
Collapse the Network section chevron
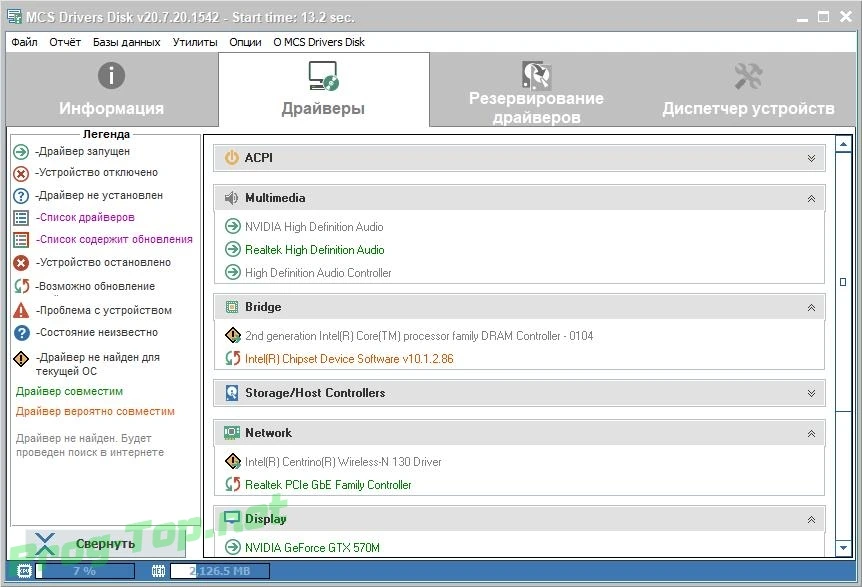pyautogui.click(x=811, y=434)
